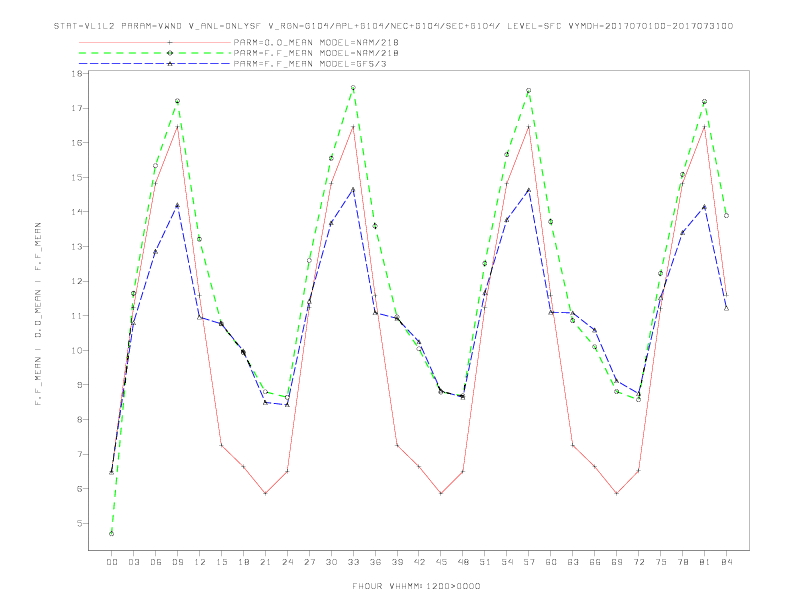Screen dimensions: 792x612
Task: Click x-axis forecast hour label 48
Action: click(463, 562)
